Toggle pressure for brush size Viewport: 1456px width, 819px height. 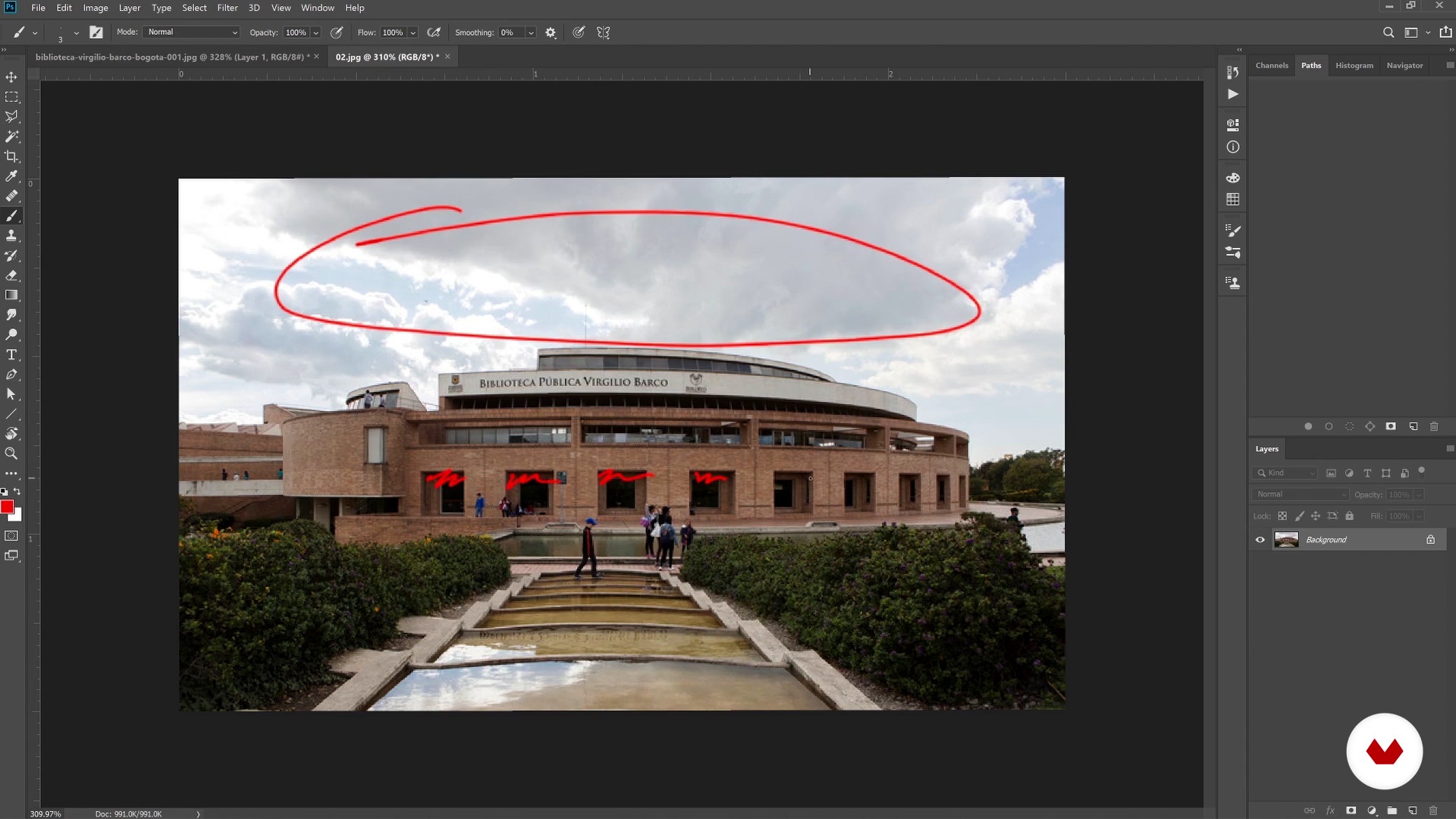[579, 33]
